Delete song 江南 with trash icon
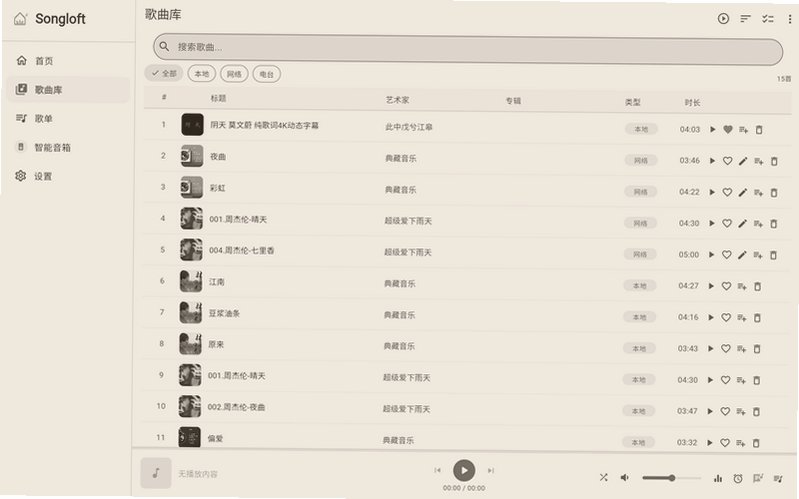This screenshot has width=799, height=499. tap(757, 286)
